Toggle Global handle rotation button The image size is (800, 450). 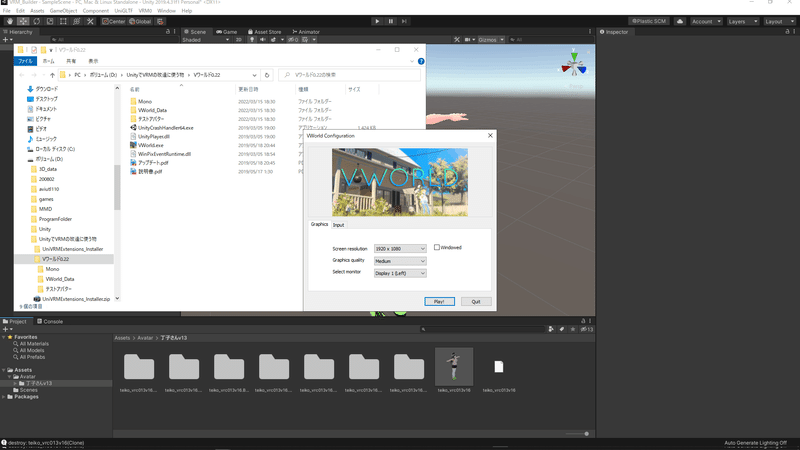(x=140, y=21)
